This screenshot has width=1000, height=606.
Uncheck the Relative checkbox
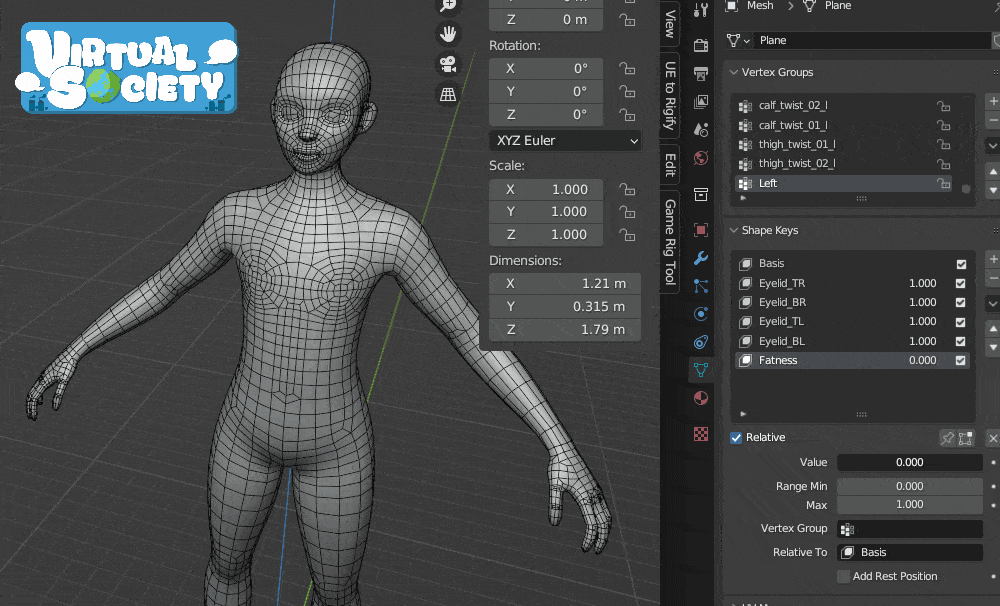(736, 438)
